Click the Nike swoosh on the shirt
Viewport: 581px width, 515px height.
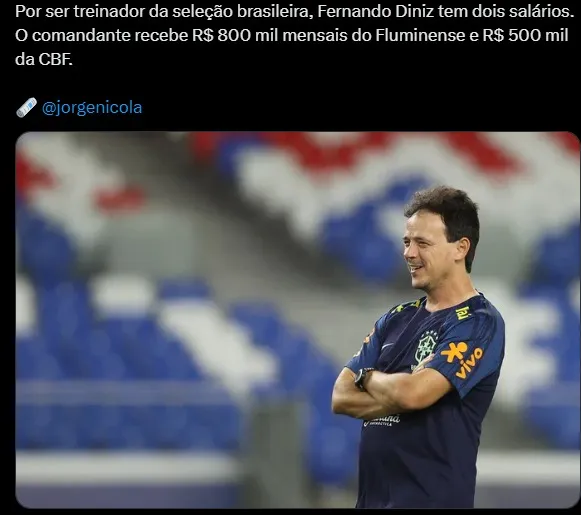[x=388, y=345]
